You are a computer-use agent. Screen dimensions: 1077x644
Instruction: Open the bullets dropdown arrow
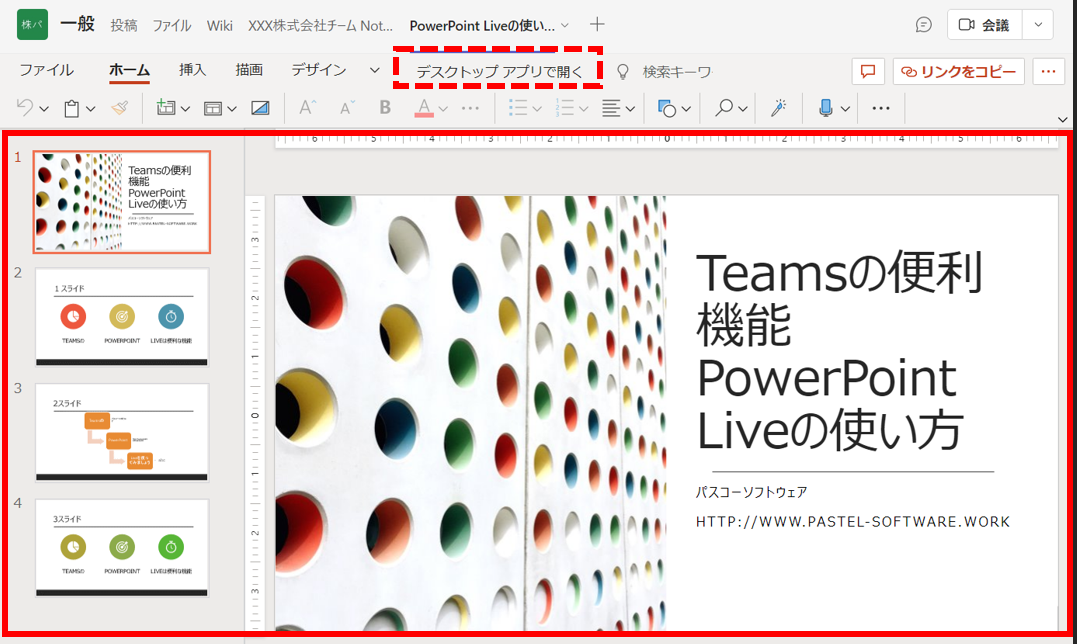coord(537,108)
